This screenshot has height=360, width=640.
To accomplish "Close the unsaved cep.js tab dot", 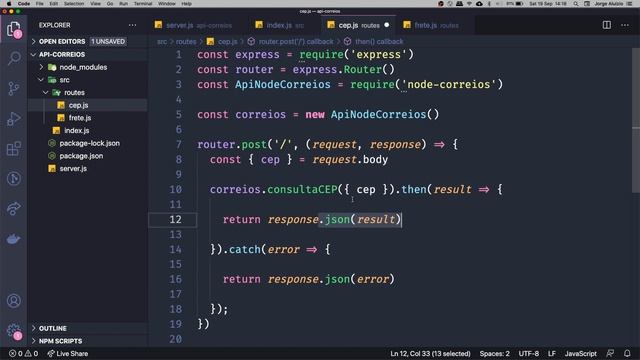I will 387,25.
